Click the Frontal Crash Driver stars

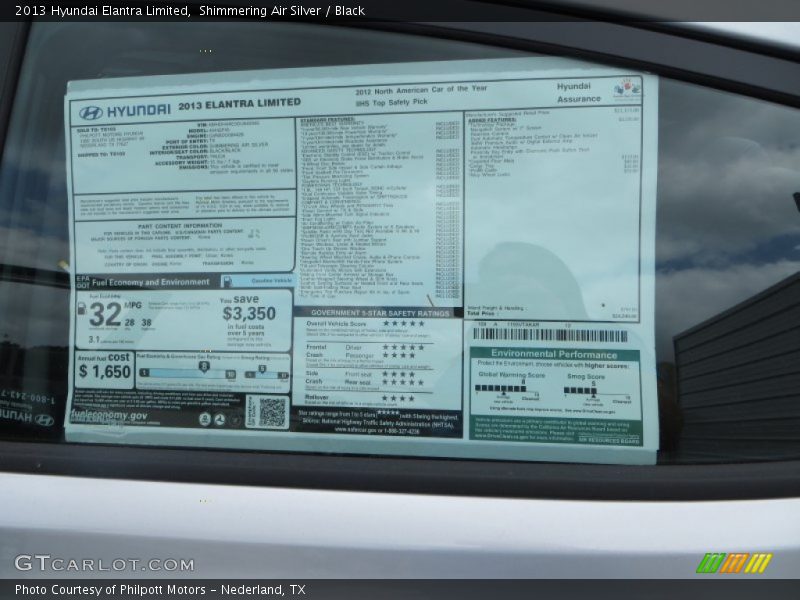click(x=404, y=347)
